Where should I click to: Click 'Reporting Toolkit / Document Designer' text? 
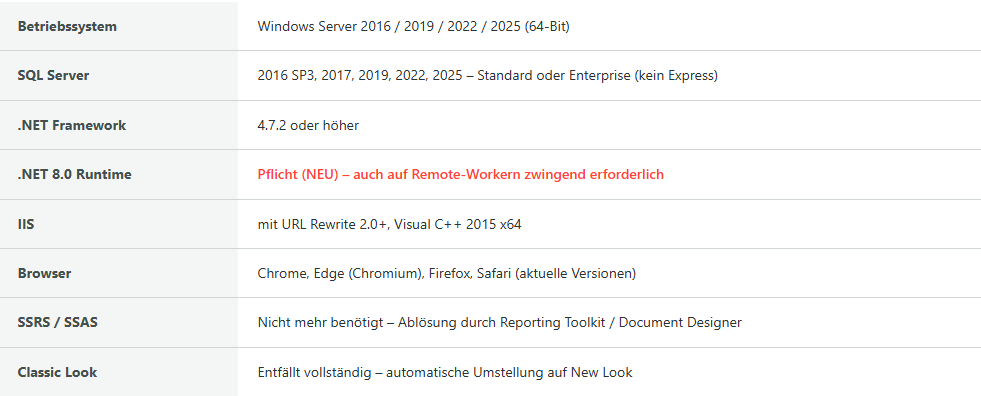(621, 323)
